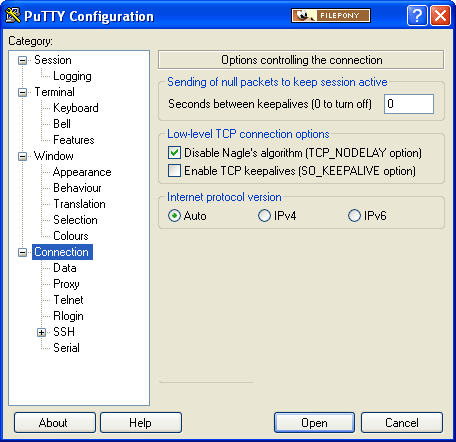The image size is (456, 442).
Task: Focus the seconds between keepalives field
Action: click(x=409, y=104)
